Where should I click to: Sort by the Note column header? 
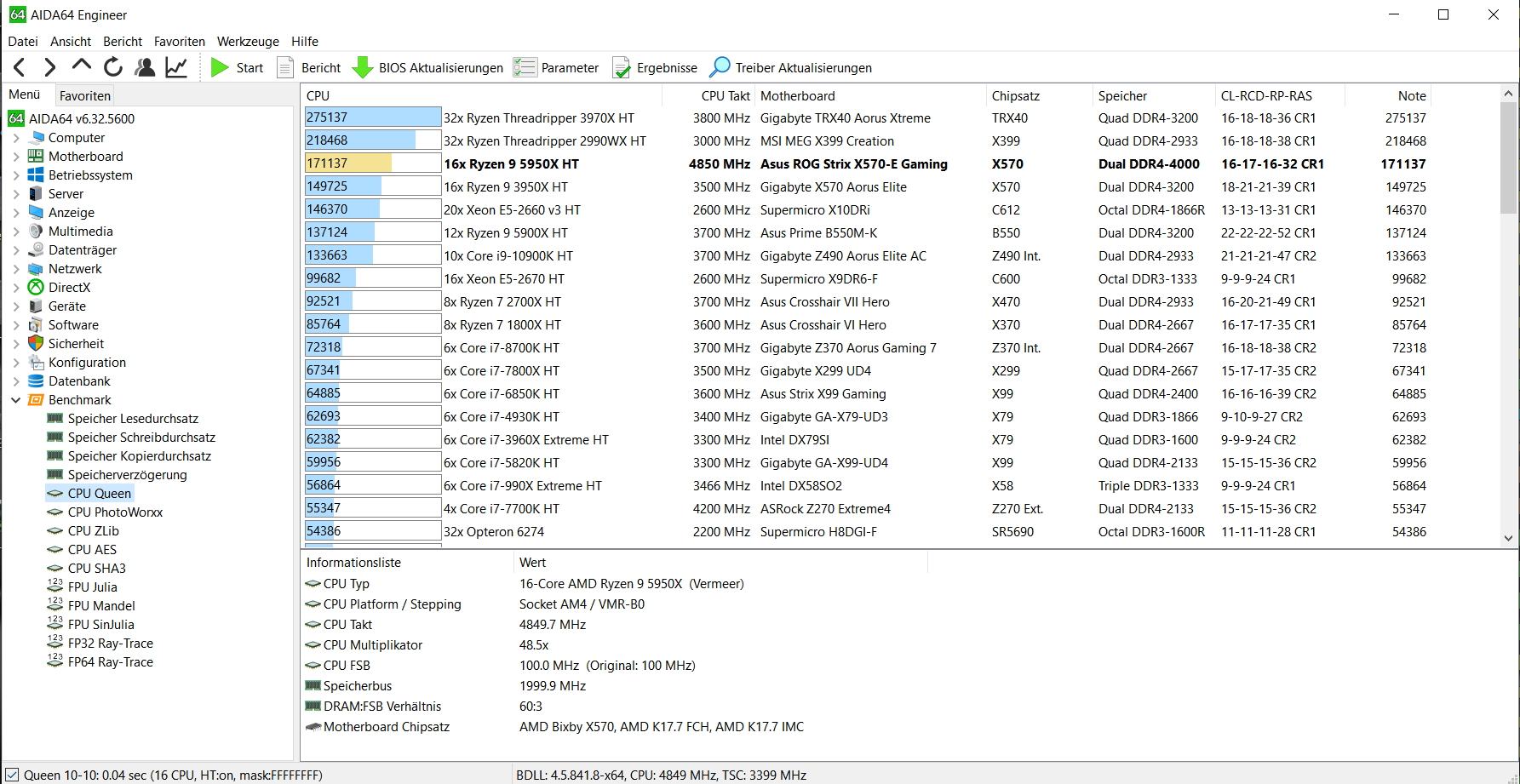click(x=1389, y=95)
